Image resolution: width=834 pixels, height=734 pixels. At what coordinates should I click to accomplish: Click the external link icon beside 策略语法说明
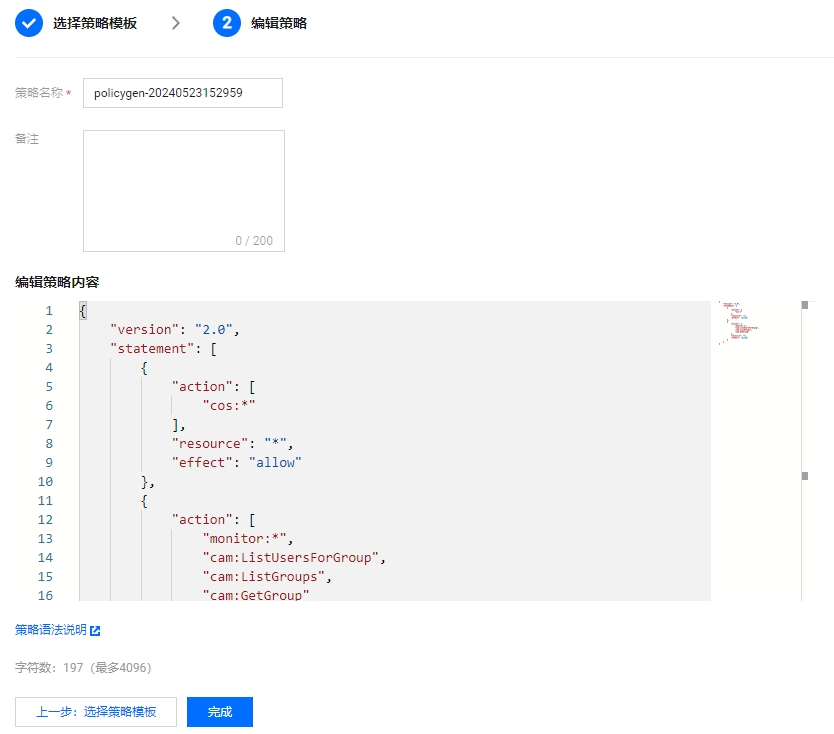tap(95, 631)
